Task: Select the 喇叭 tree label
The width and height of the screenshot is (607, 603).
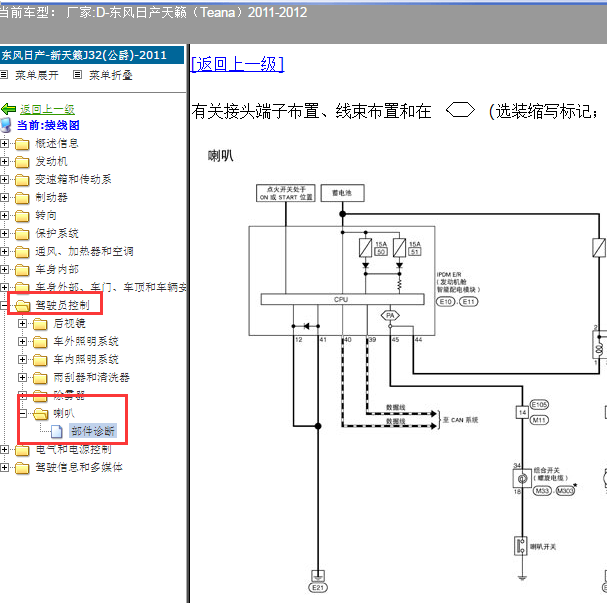Action: click(x=64, y=413)
